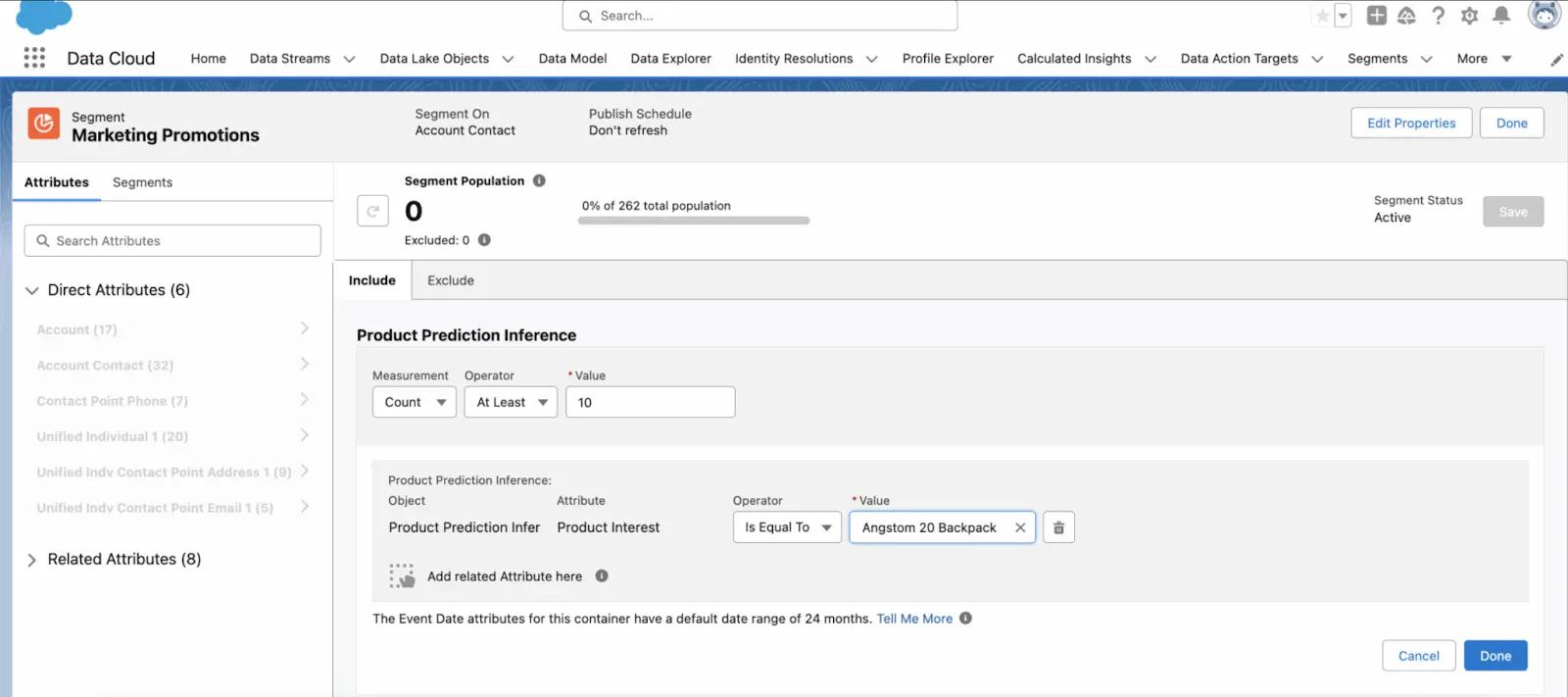Screen dimensions: 1568x697
Task: Delete the Product Interest attribute row
Action: coord(1058,527)
